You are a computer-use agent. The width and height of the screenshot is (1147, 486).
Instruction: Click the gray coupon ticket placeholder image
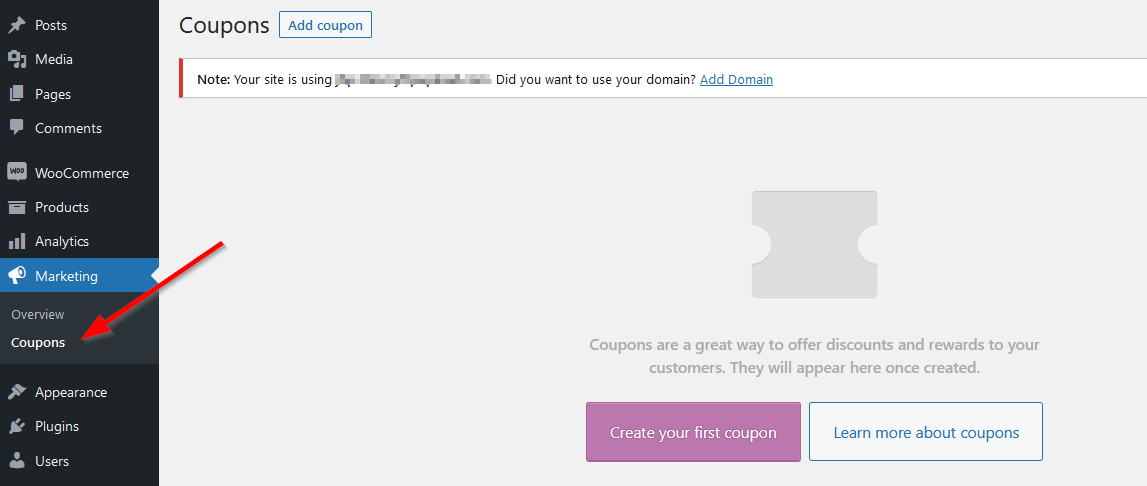814,244
